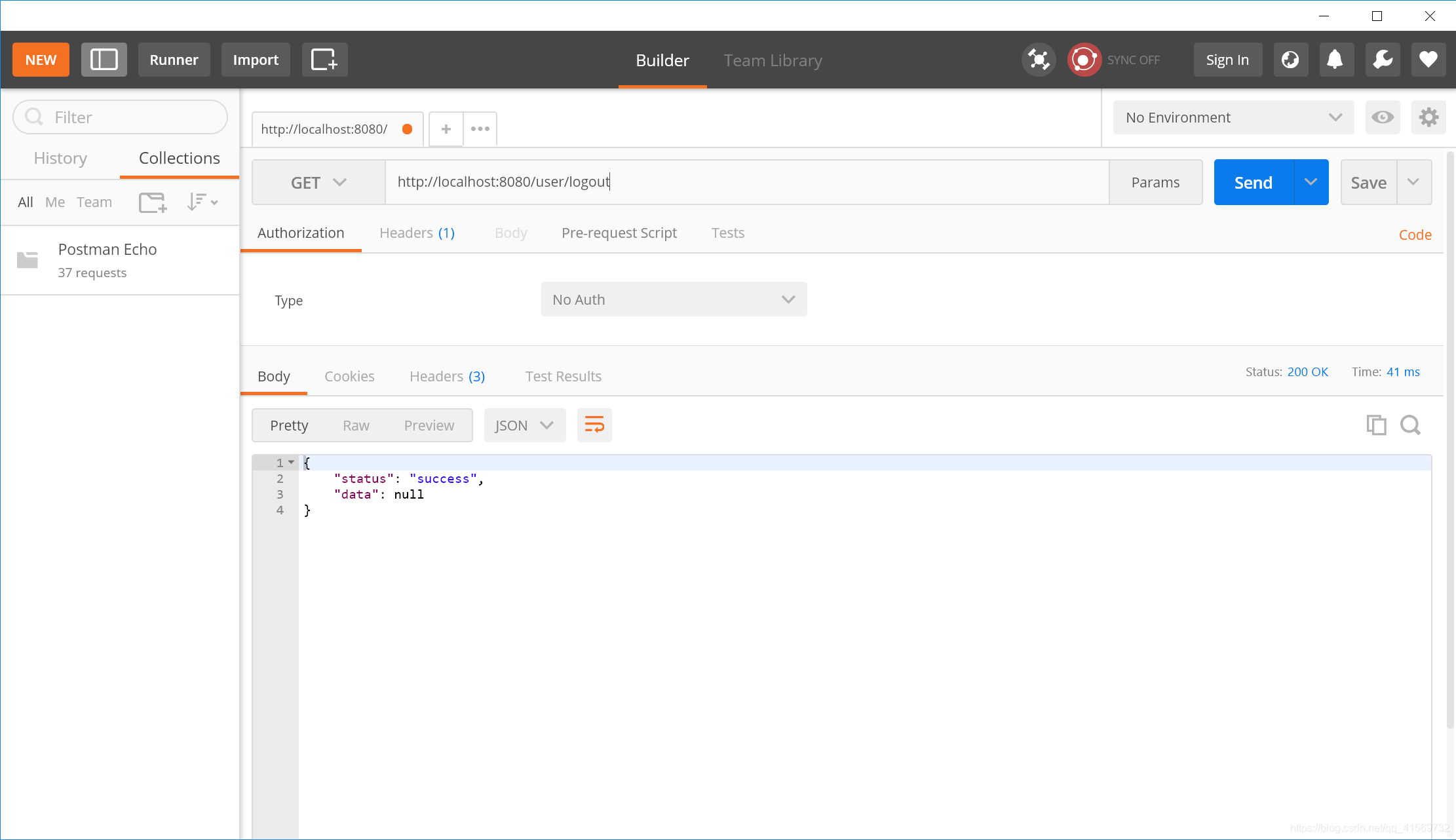Click the Send button
The width and height of the screenshot is (1456, 840).
[1253, 182]
